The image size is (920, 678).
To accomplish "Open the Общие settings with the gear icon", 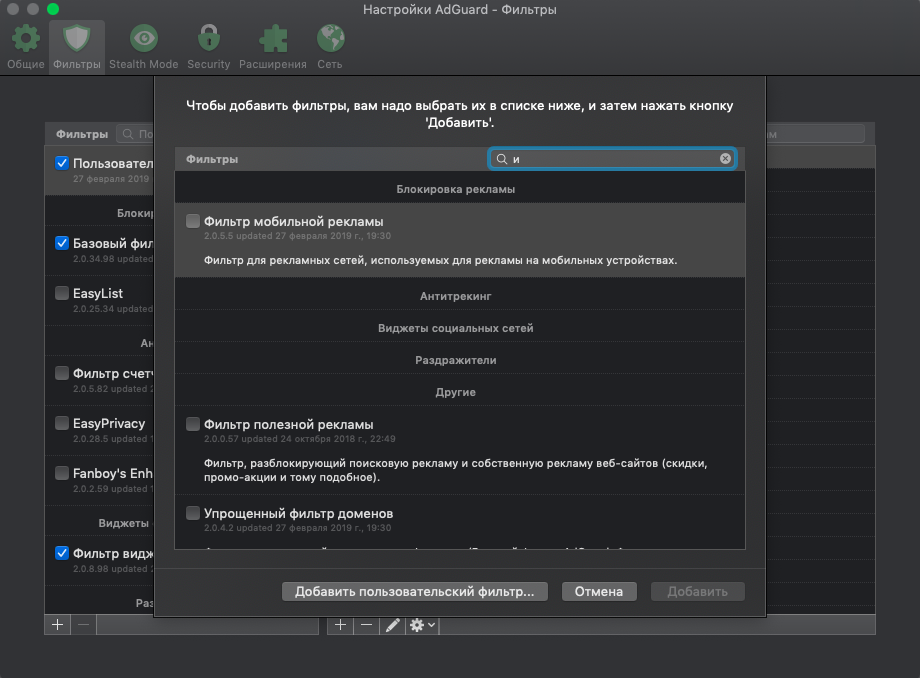I will click(25, 45).
